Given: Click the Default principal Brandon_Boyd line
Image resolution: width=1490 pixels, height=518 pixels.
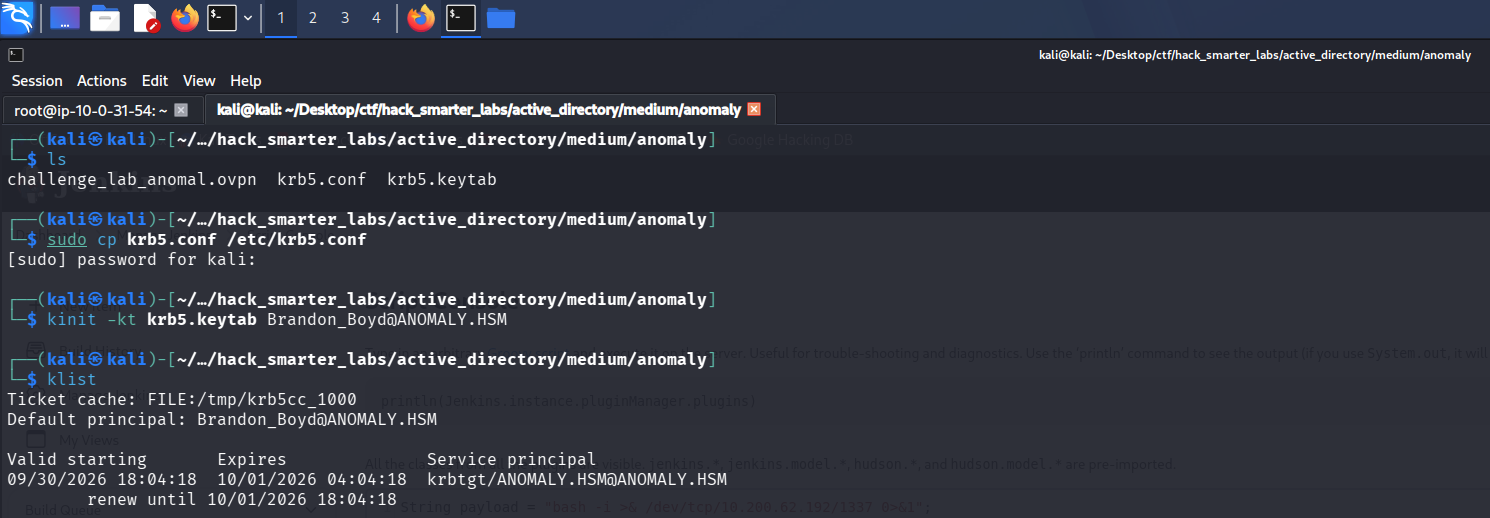Looking at the screenshot, I should tap(222, 420).
